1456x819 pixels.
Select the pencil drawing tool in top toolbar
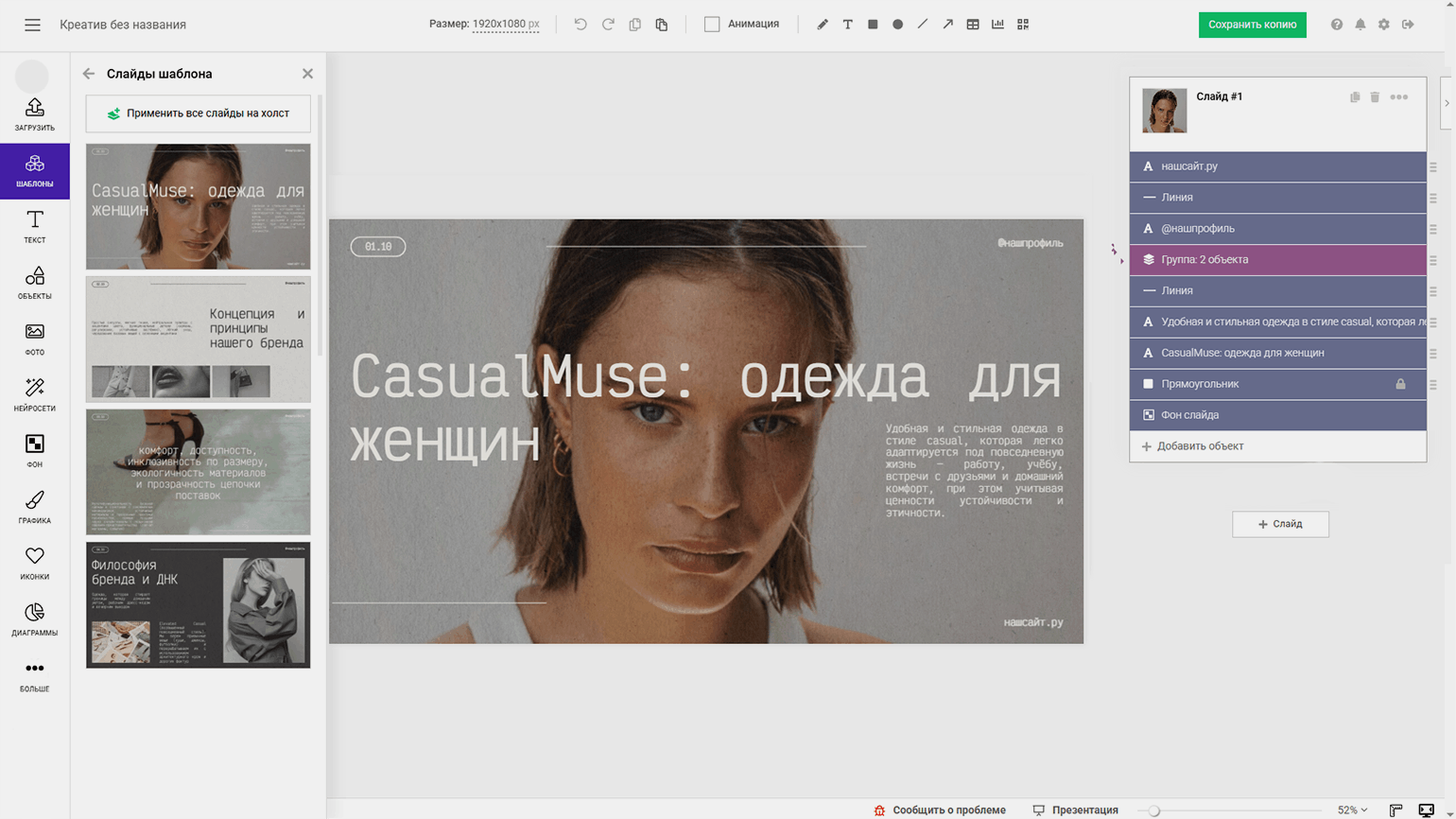click(823, 25)
